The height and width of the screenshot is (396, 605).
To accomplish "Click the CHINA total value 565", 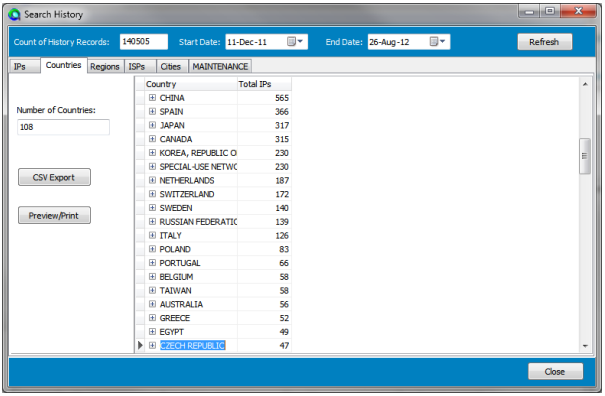I will tap(282, 98).
